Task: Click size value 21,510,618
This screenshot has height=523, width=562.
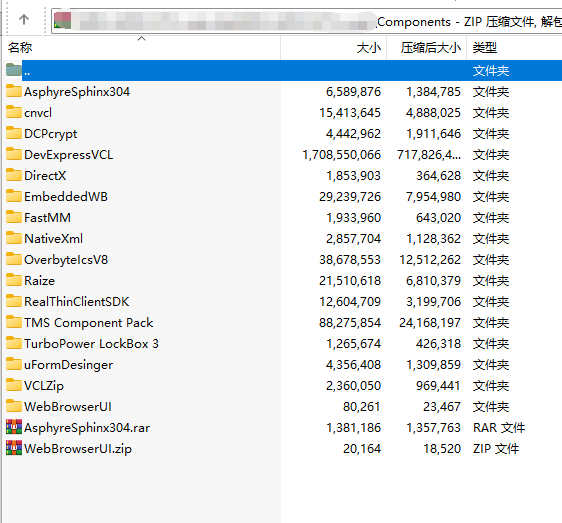Action: click(350, 281)
